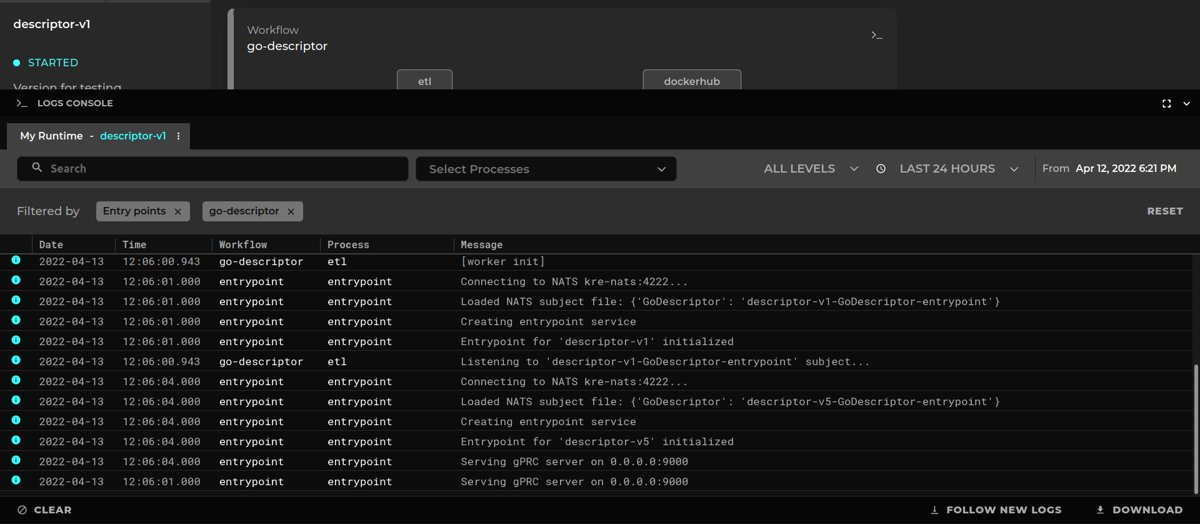Select 'Listening to descriptor-v1-GoDescriptor-entrypoint subject' message
This screenshot has height=524, width=1200.
coord(665,362)
